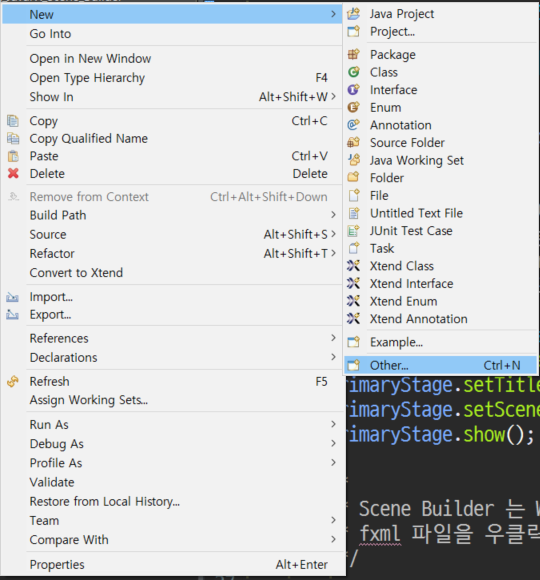Click the Xtend Annotation icon
The height and width of the screenshot is (580, 540).
pyautogui.click(x=354, y=319)
